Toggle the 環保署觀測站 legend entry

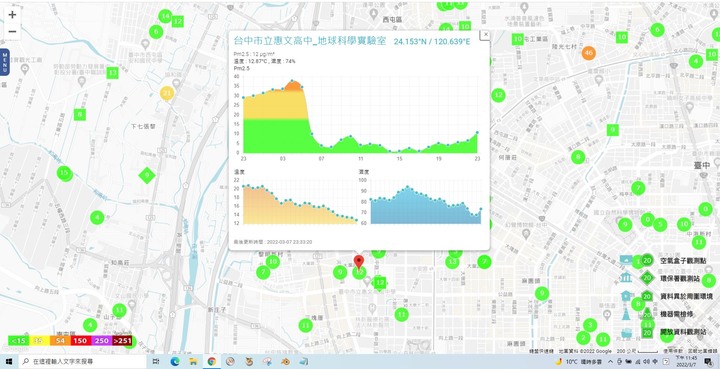point(679,278)
